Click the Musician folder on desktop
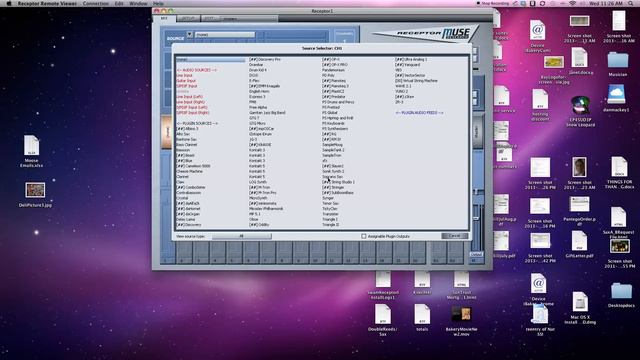 (x=618, y=64)
